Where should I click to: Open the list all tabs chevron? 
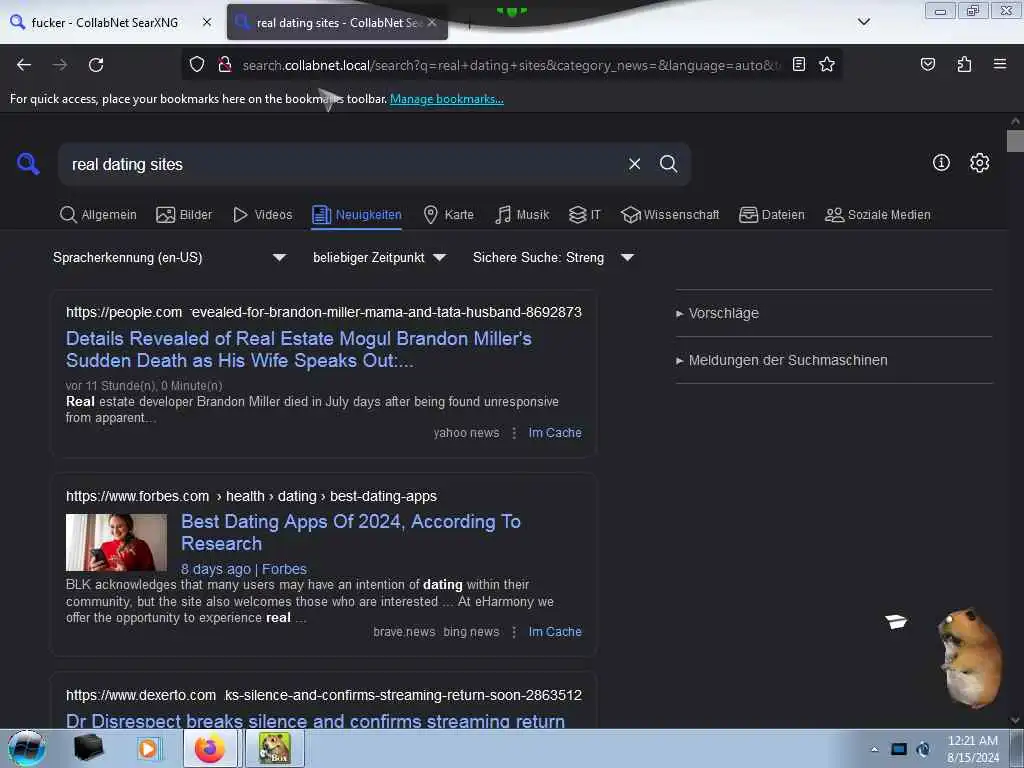[x=863, y=22]
